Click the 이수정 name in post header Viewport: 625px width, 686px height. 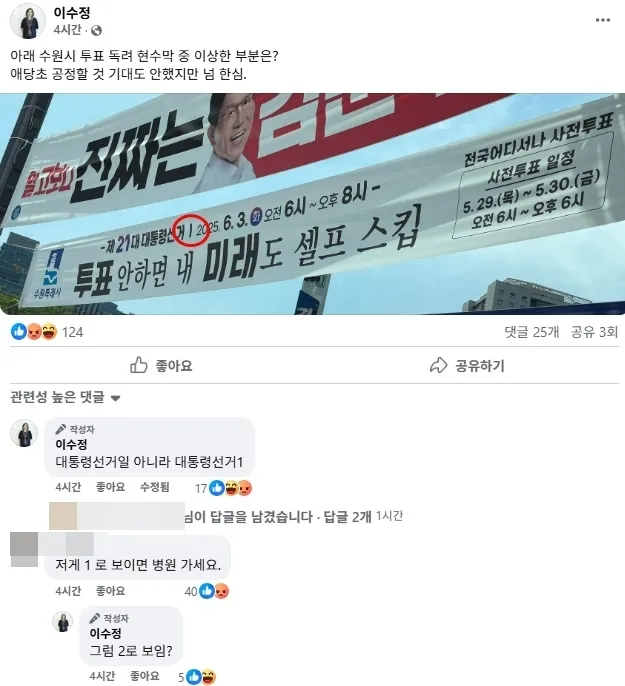72,12
